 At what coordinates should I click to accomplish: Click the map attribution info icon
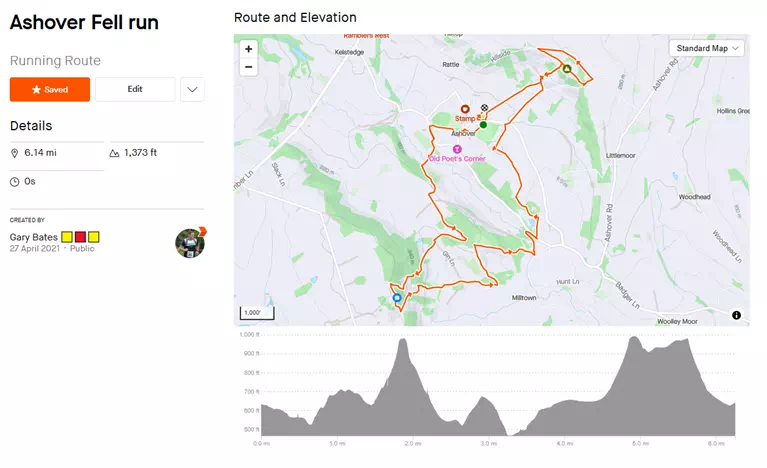pyautogui.click(x=736, y=315)
